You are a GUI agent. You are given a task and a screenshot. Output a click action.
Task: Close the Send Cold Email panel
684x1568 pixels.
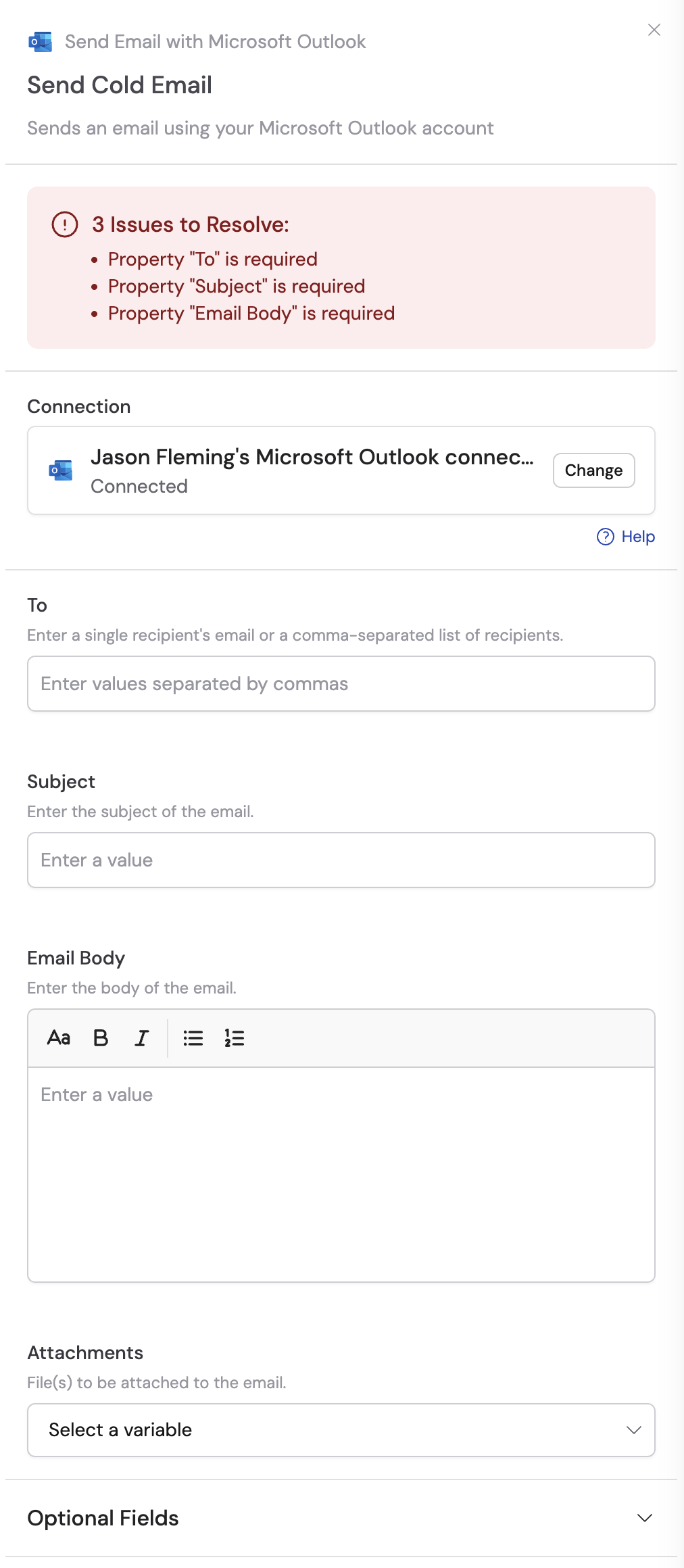[x=654, y=30]
